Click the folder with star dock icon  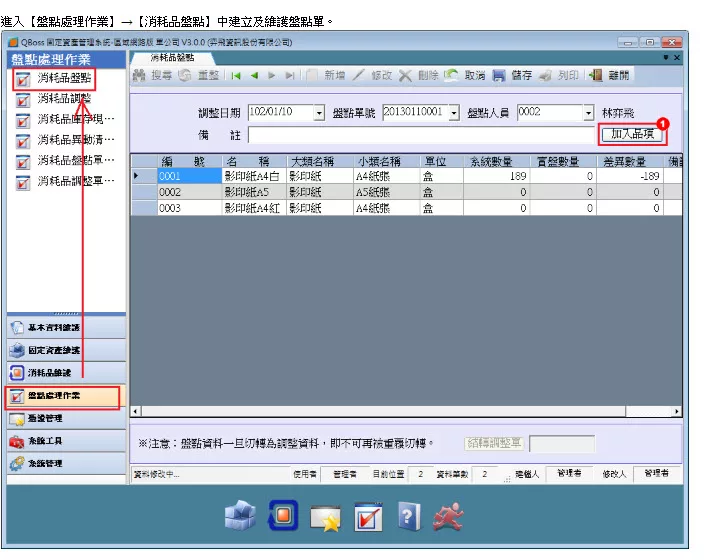point(325,516)
